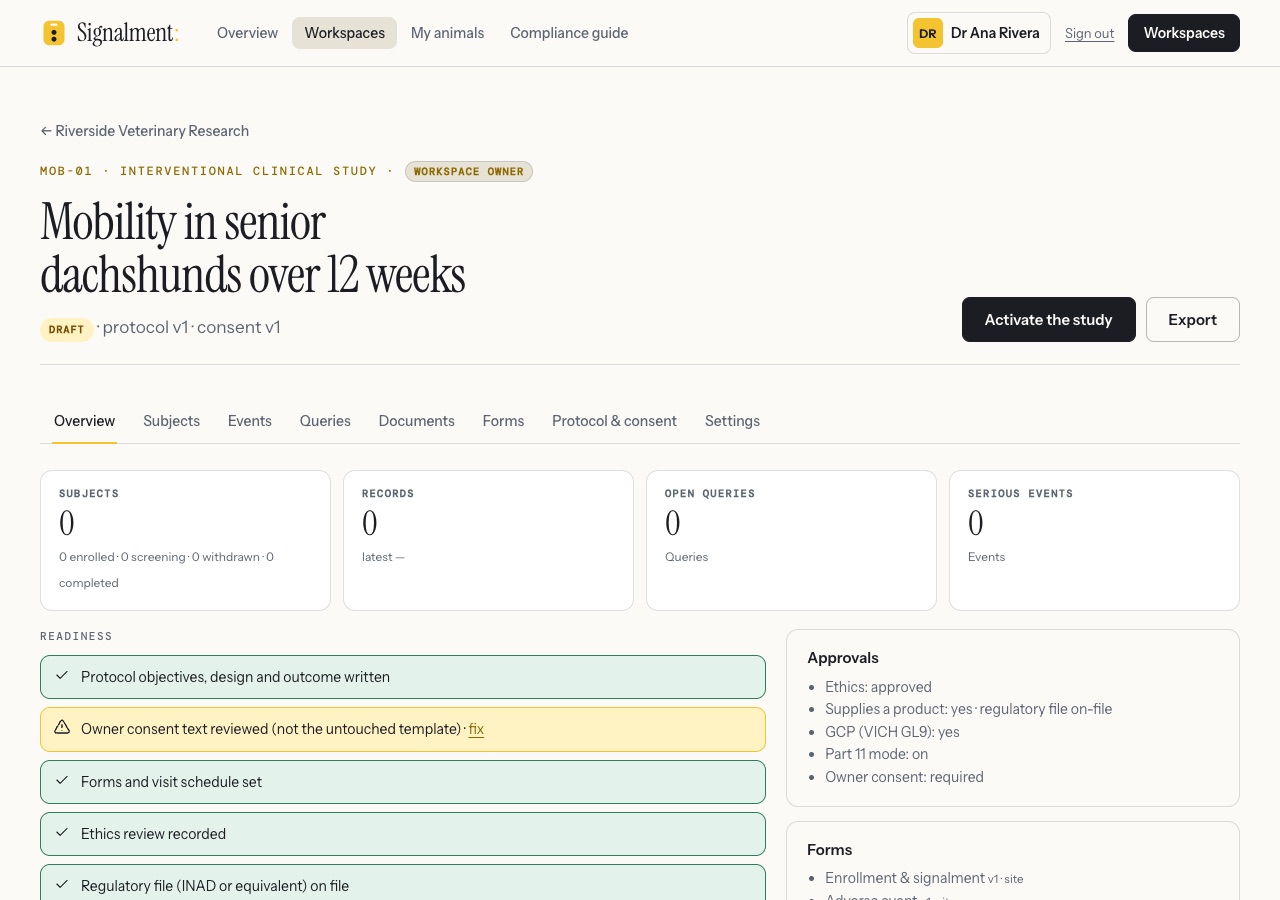Click the 'consent v1' text under title
This screenshot has width=1280, height=900.
[x=238, y=327]
